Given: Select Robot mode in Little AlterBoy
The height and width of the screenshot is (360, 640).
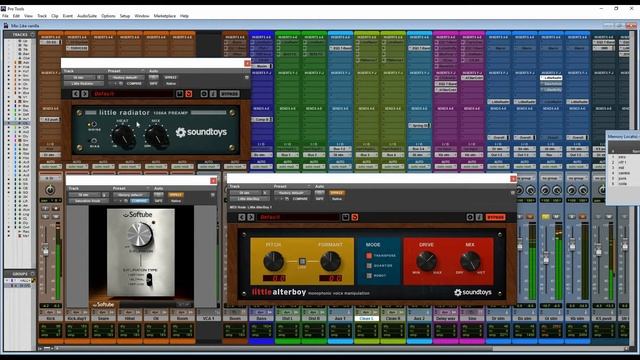Looking at the screenshot, I should [x=369, y=276].
